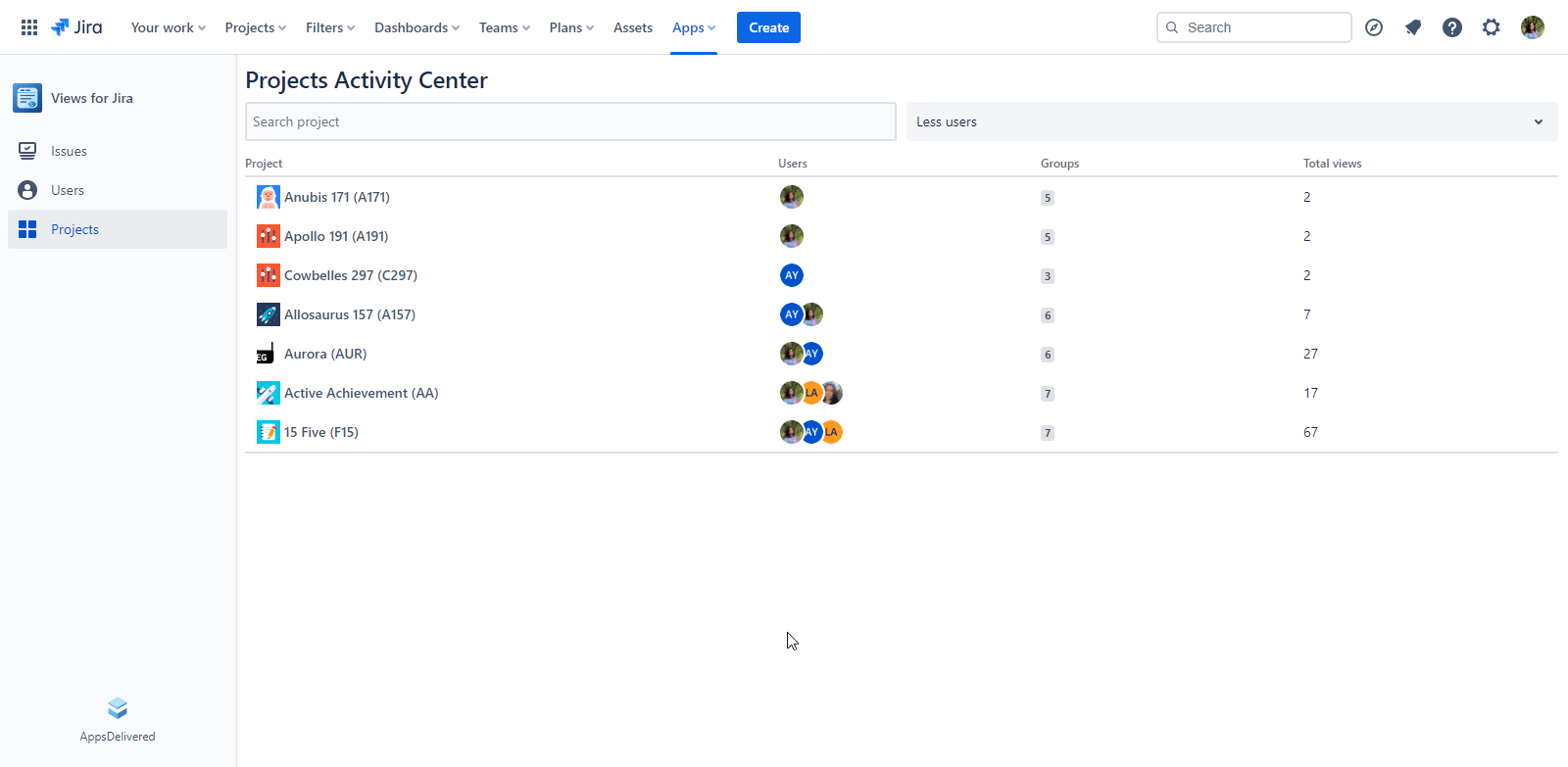Image resolution: width=1568 pixels, height=767 pixels.
Task: Open the Settings gear icon
Action: tap(1491, 27)
